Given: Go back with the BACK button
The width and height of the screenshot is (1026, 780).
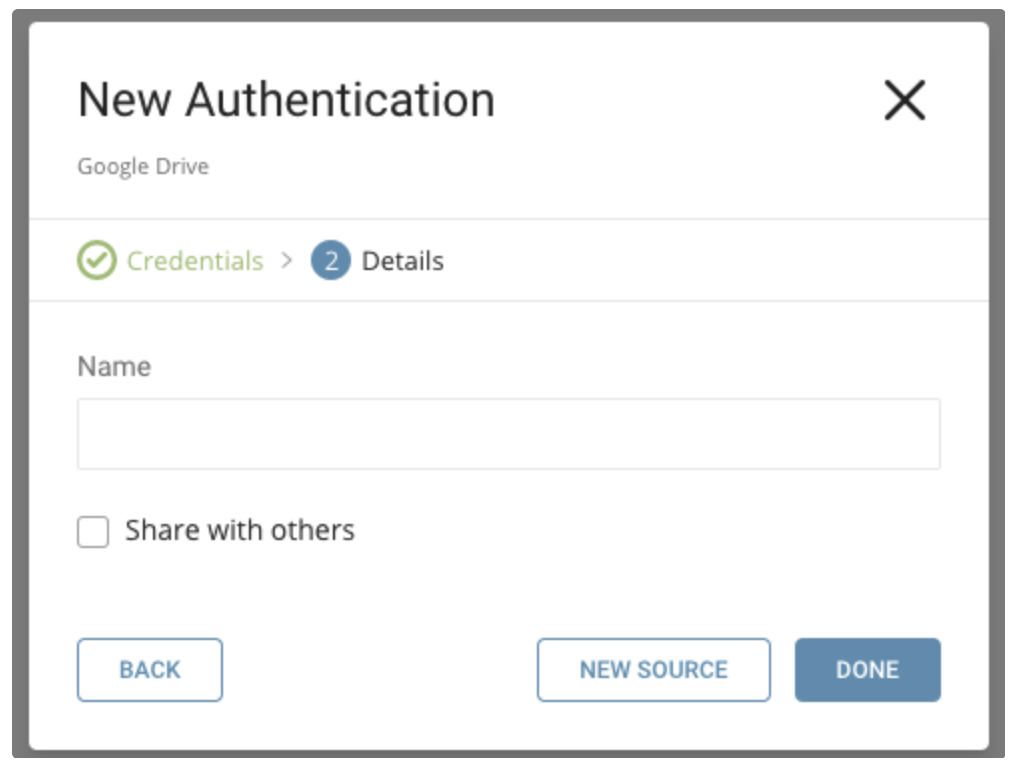Looking at the screenshot, I should [x=150, y=670].
